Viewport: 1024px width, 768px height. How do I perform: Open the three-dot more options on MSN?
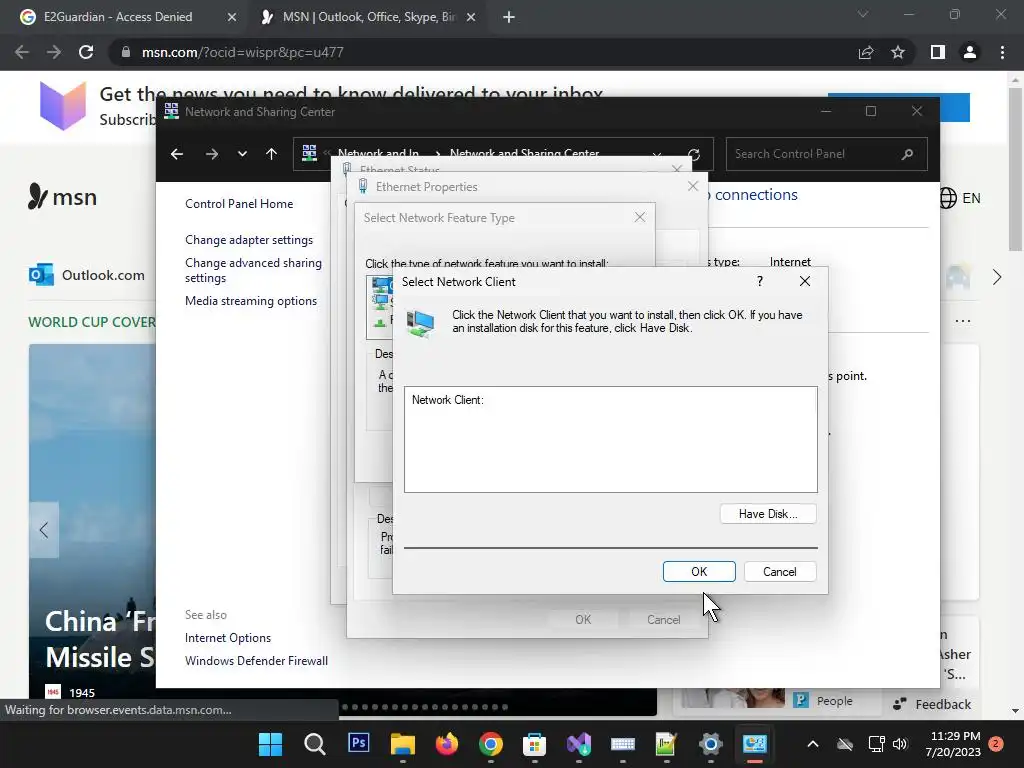coord(963,321)
